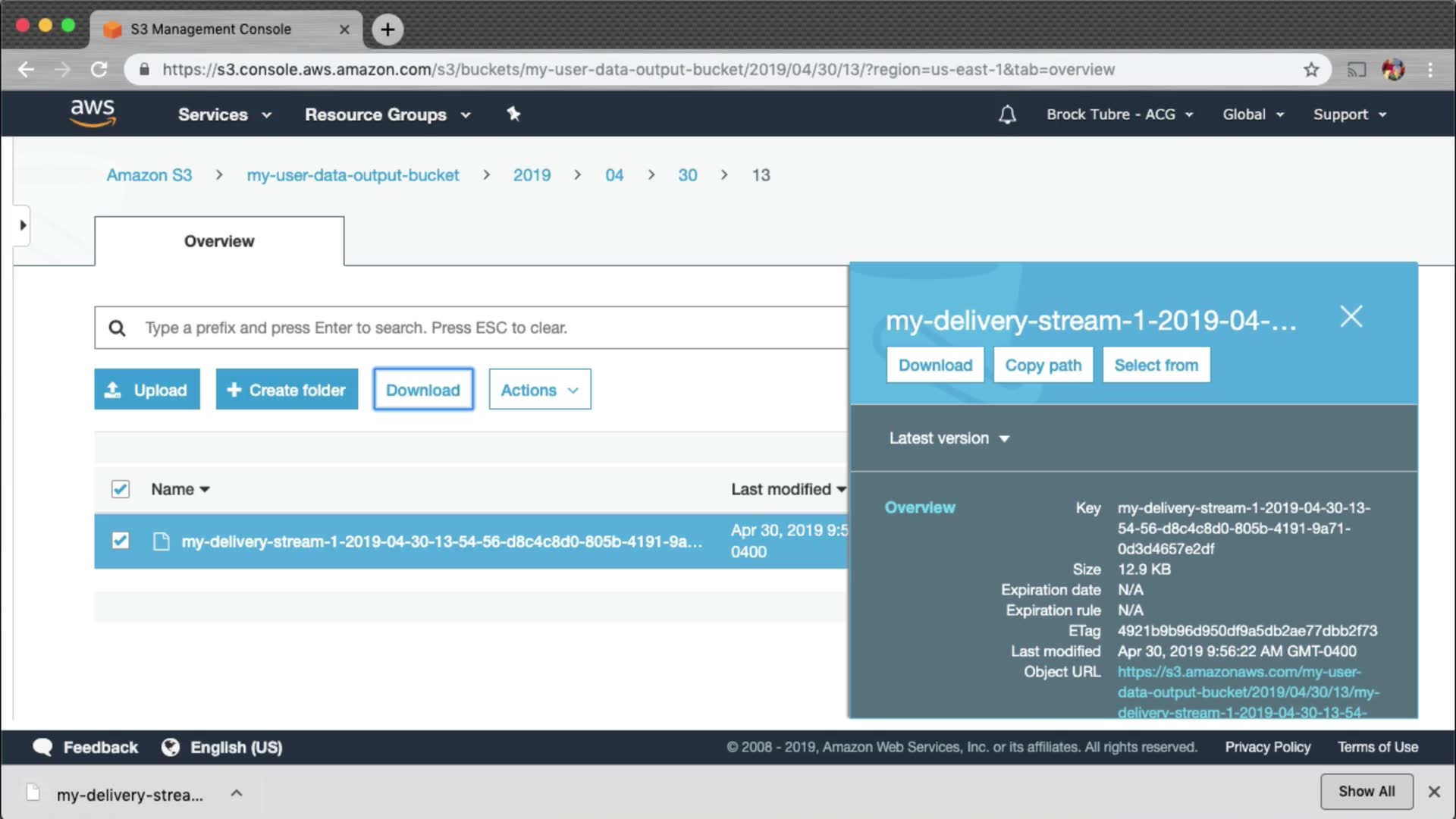
Task: Click the prefix search input field
Action: coord(485,328)
